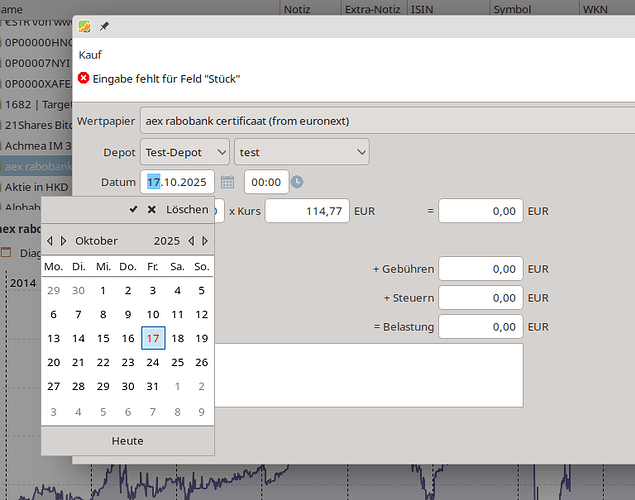
Task: Open the Test-Depot dropdown
Action: coord(185,153)
